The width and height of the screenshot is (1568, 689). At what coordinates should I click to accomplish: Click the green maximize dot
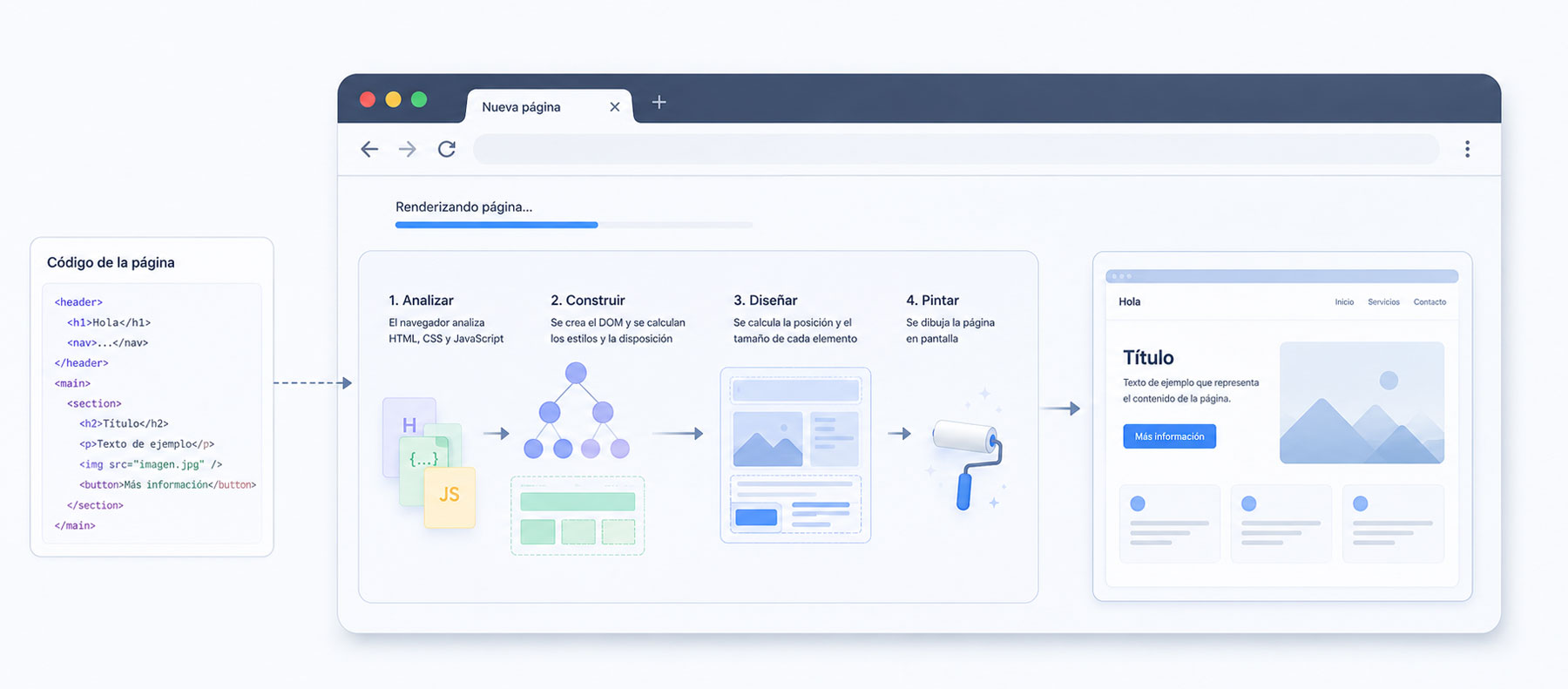(419, 99)
